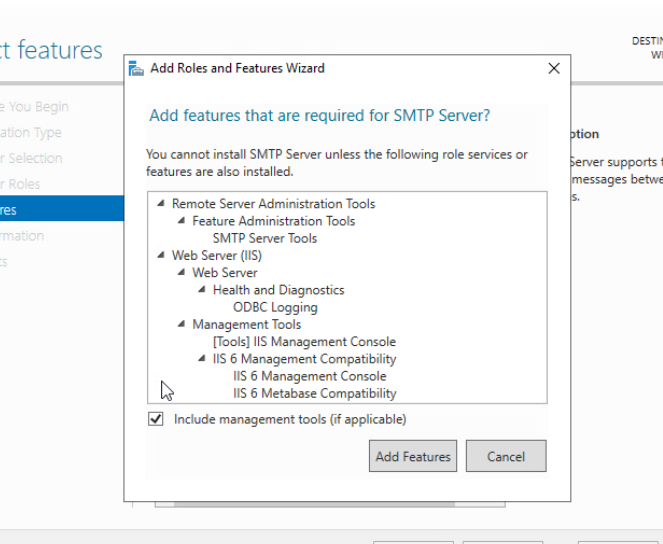Collapse the Web Server sub-node
Screen dimensions: 663x544
(181, 272)
